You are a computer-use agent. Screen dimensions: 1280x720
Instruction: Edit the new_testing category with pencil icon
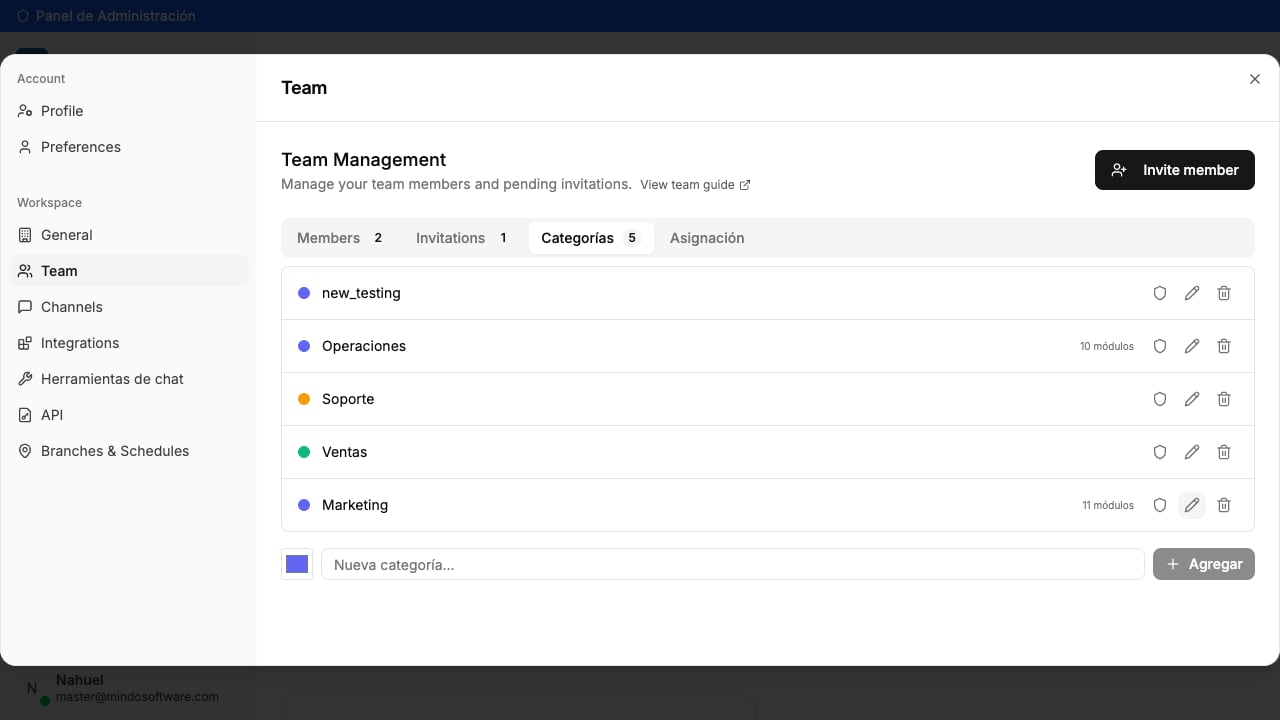tap(1192, 293)
